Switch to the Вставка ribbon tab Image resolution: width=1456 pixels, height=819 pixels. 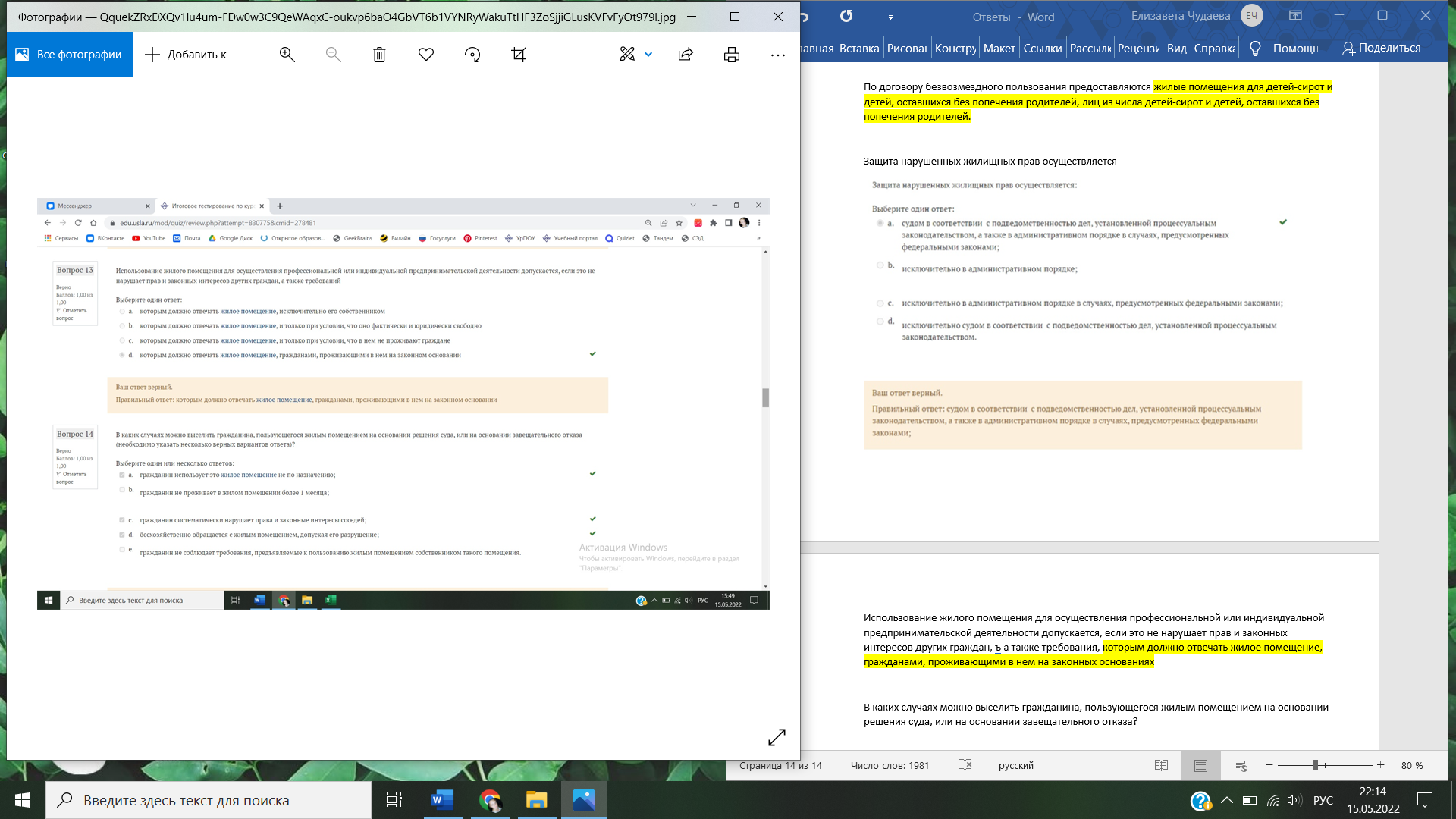[859, 48]
